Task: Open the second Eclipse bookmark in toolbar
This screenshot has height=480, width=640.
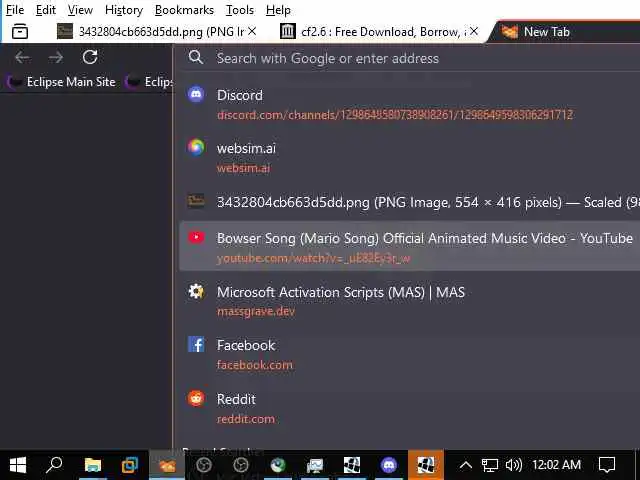Action: [149, 82]
